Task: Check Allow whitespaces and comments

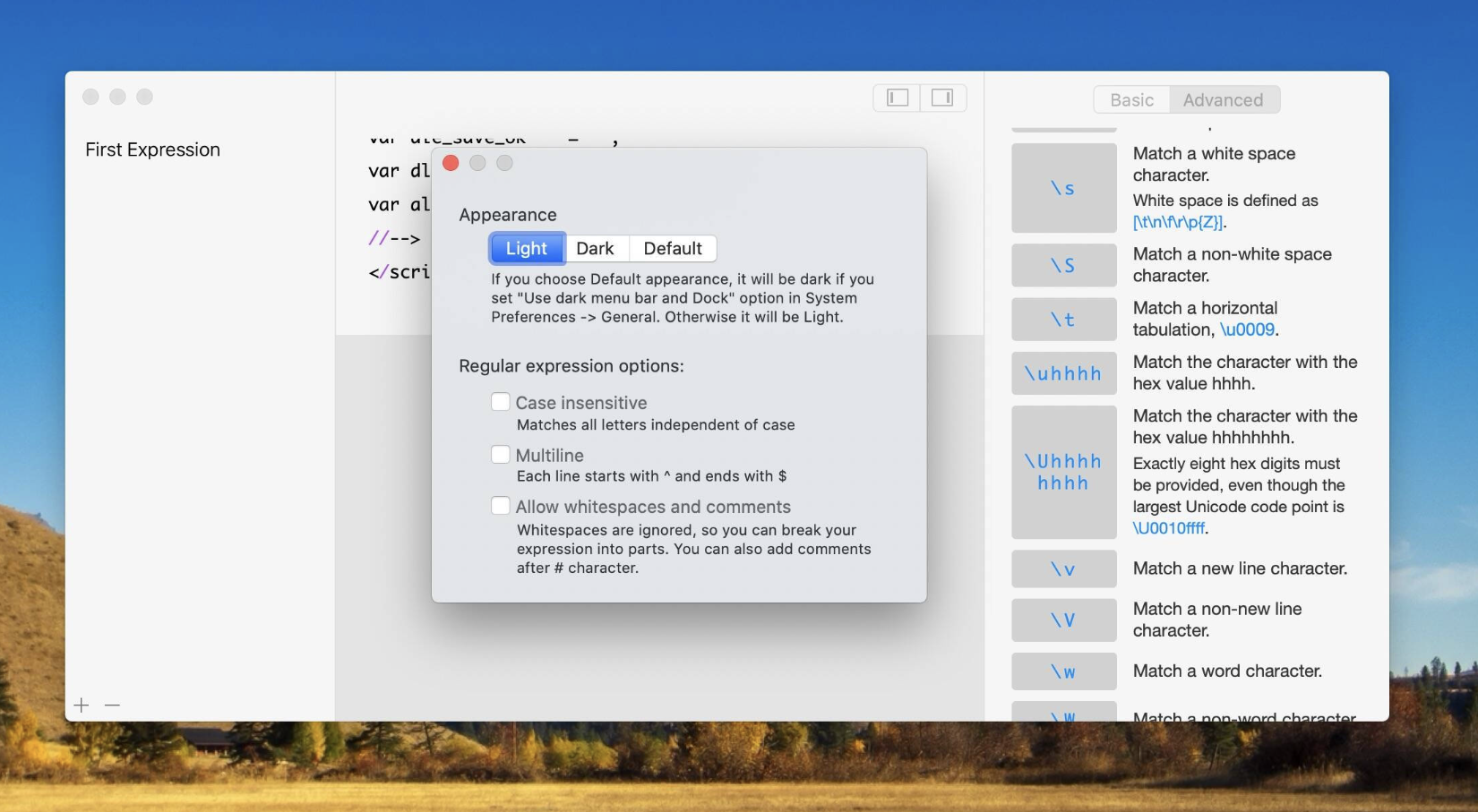Action: (x=501, y=505)
